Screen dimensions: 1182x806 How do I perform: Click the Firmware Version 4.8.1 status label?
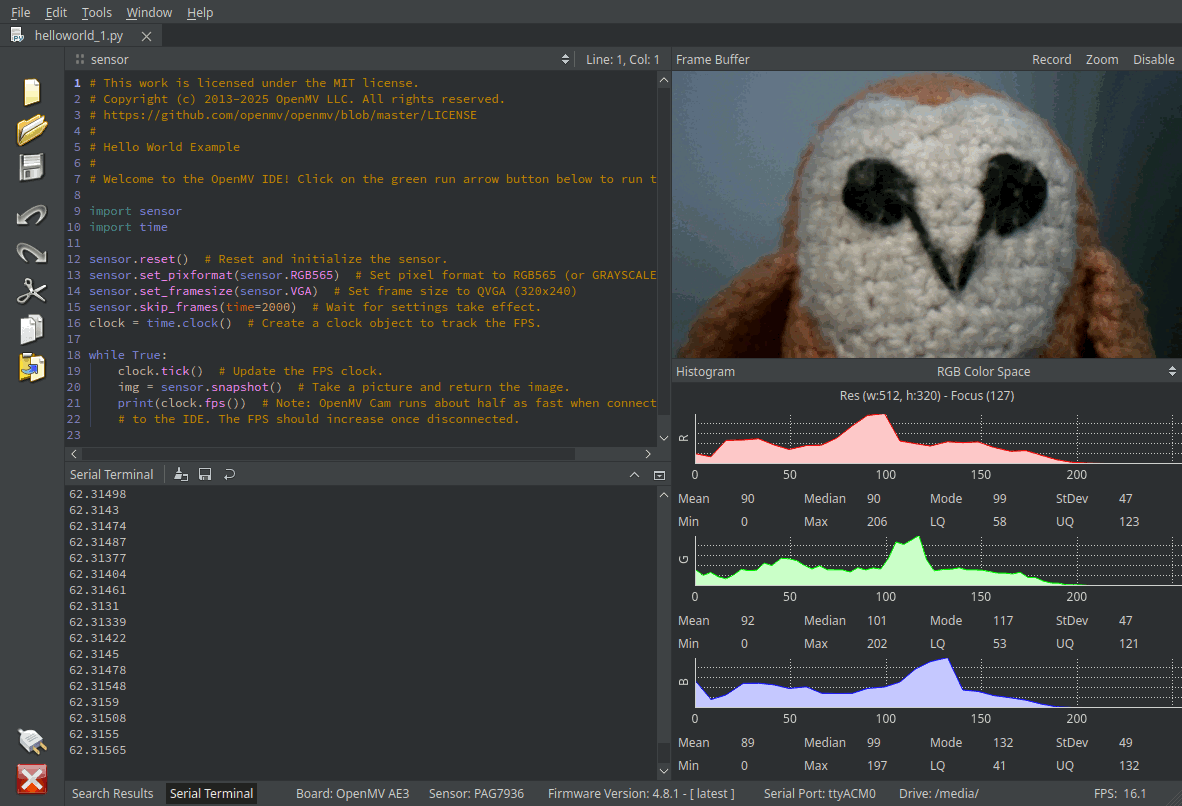(641, 794)
